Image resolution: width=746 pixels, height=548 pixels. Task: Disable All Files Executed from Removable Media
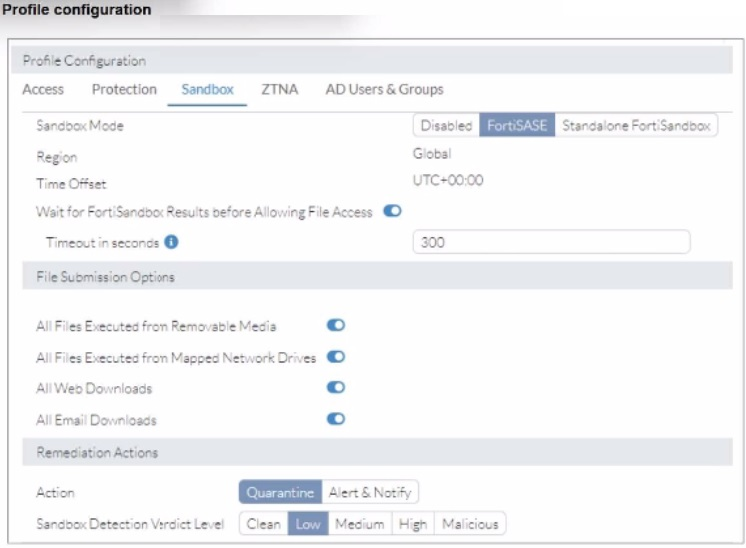pos(336,326)
